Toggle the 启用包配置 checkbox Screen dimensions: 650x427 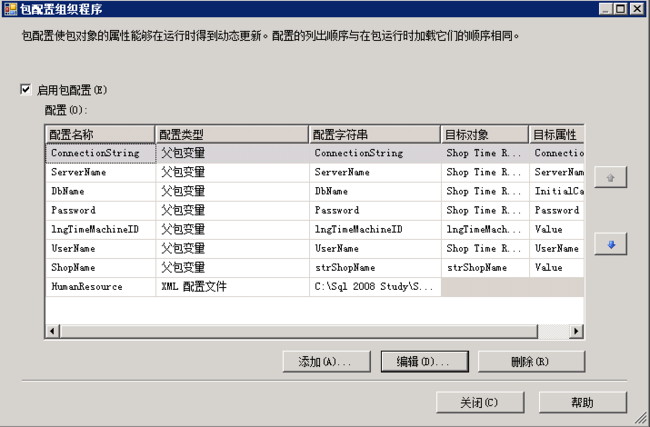26,89
